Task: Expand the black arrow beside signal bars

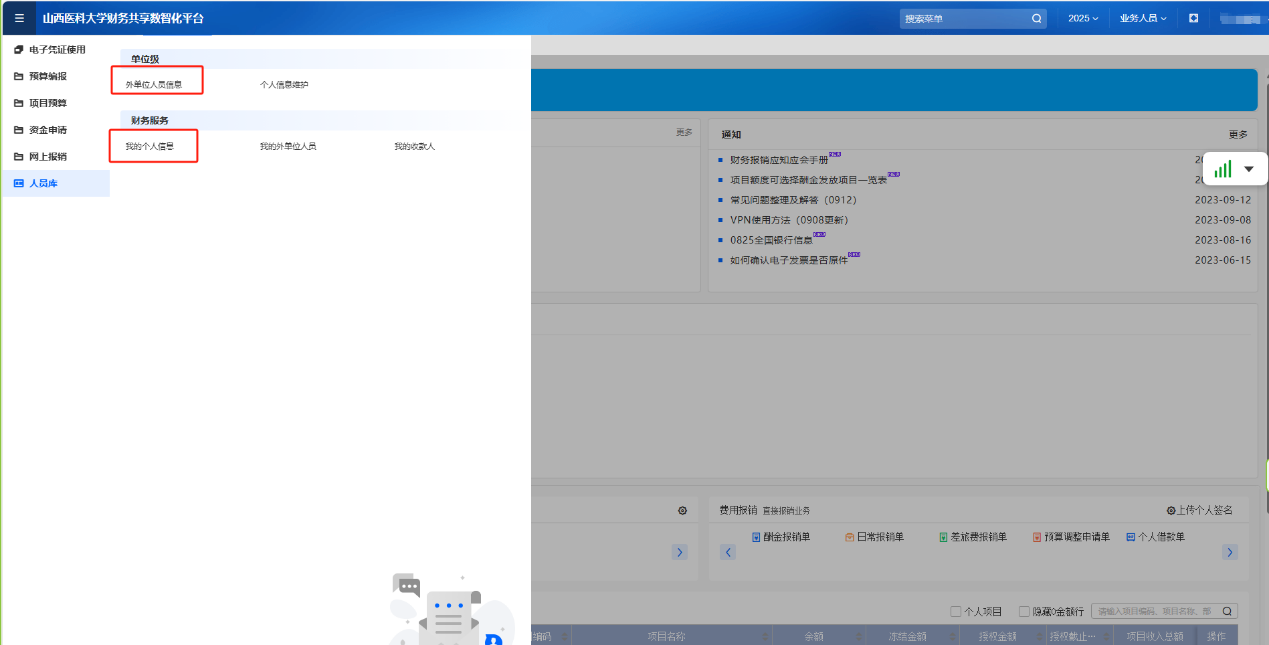Action: [1248, 169]
